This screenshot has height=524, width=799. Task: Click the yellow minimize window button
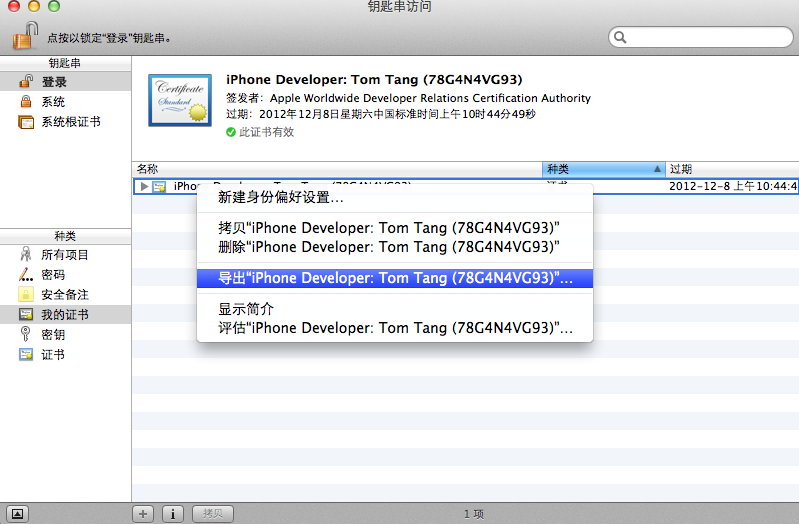click(34, 6)
